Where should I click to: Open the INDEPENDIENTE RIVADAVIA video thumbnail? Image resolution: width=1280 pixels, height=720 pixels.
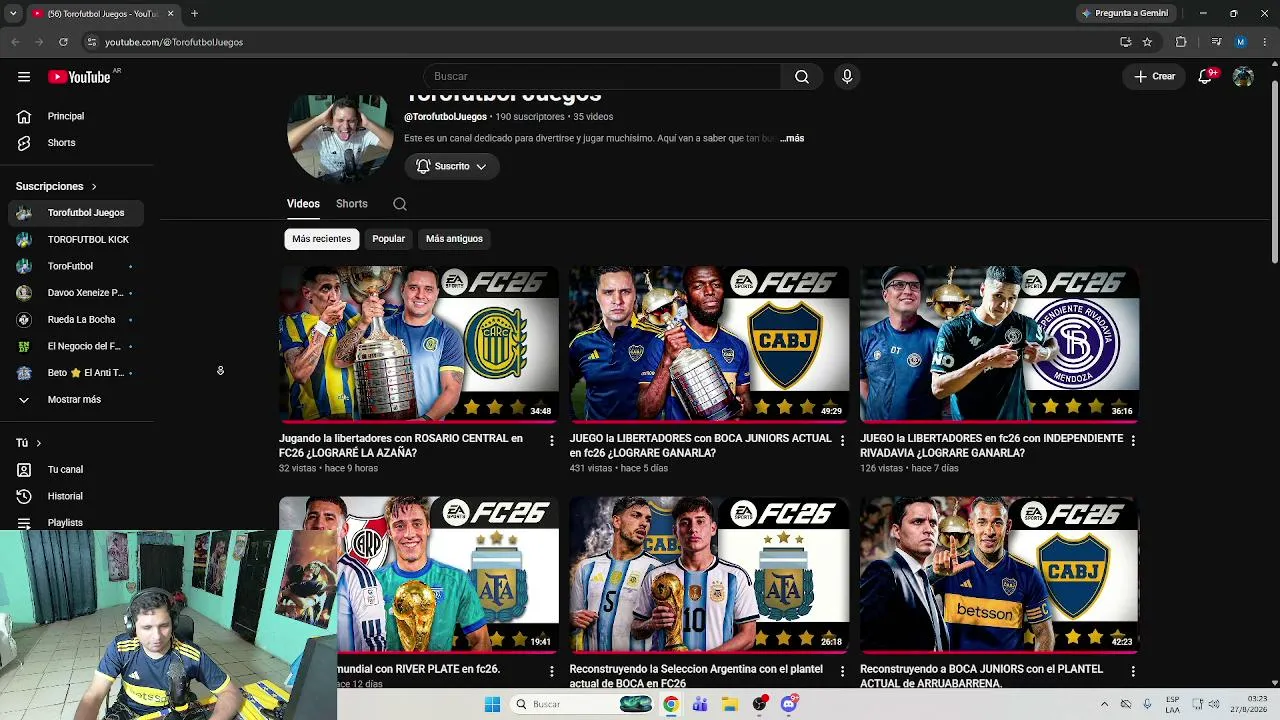pos(1000,343)
